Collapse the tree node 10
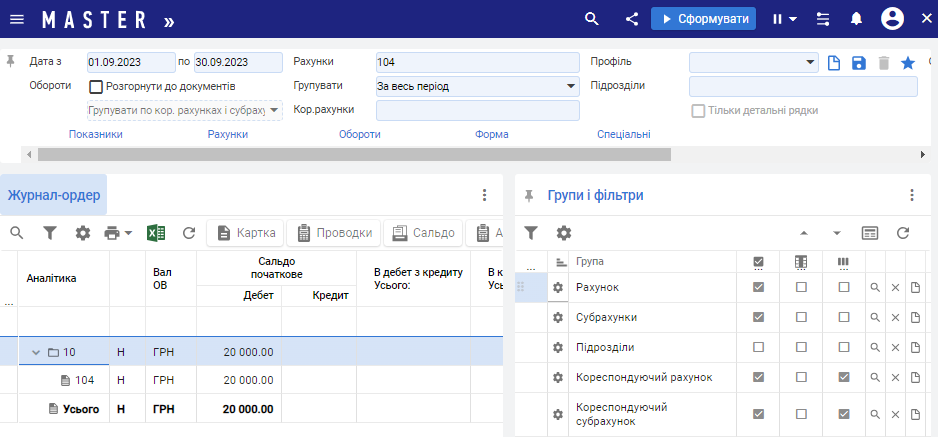The width and height of the screenshot is (938, 437). tap(36, 352)
